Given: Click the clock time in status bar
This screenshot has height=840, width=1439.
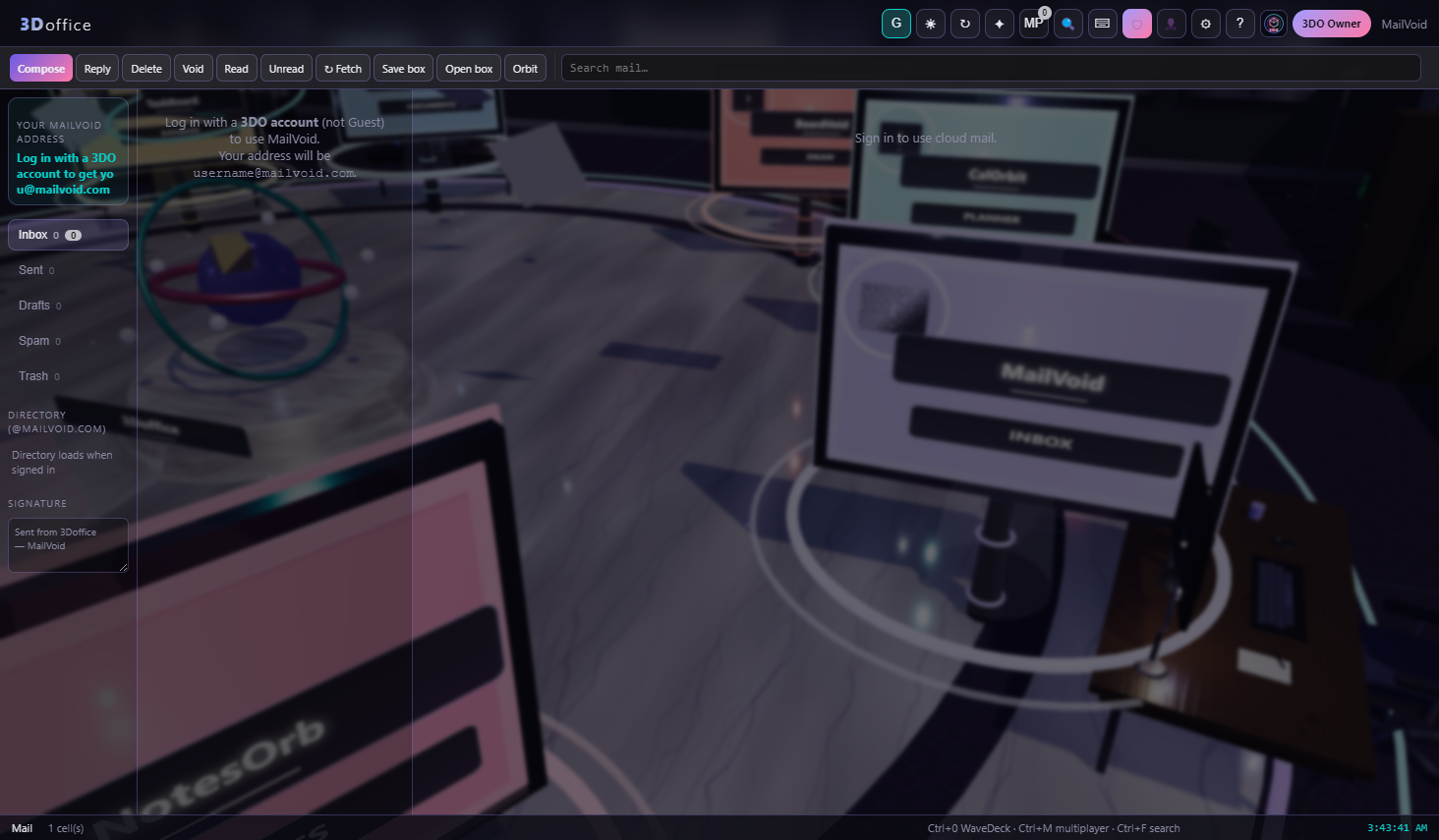Looking at the screenshot, I should pyautogui.click(x=1397, y=828).
